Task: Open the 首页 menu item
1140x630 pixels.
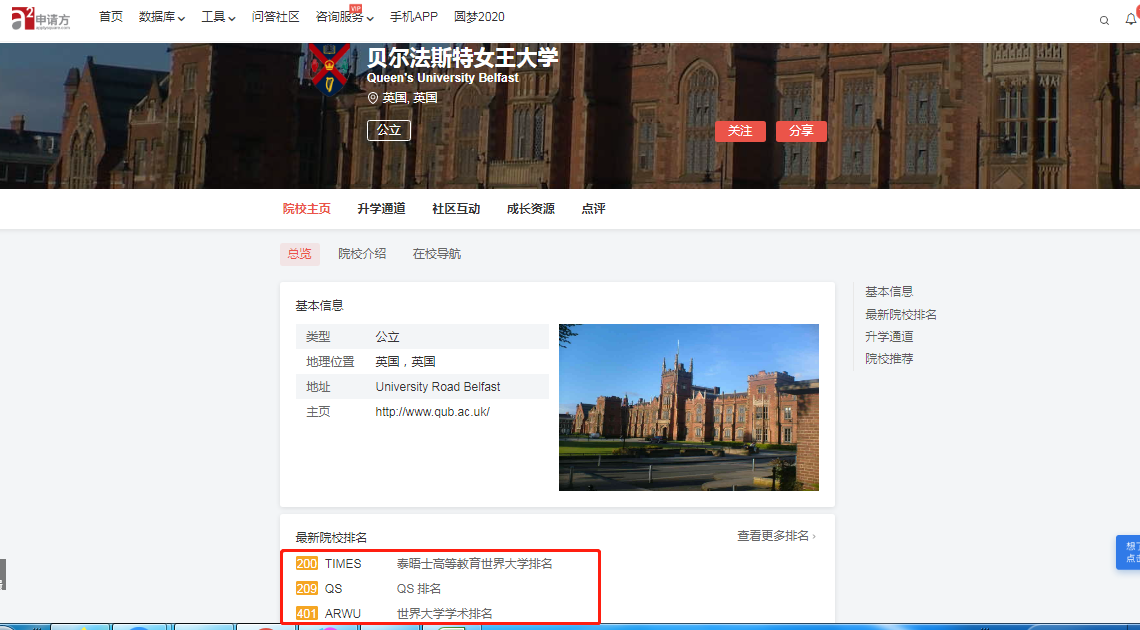Action: coord(110,17)
